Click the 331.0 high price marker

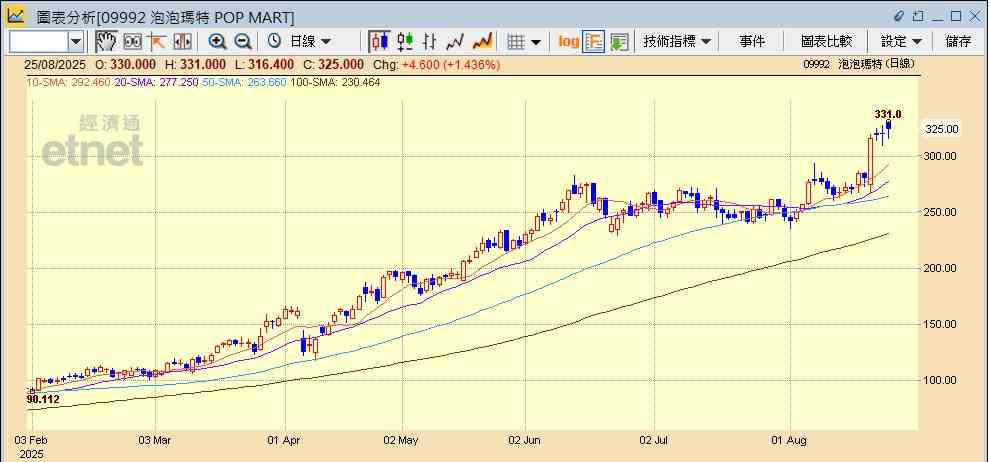click(888, 114)
